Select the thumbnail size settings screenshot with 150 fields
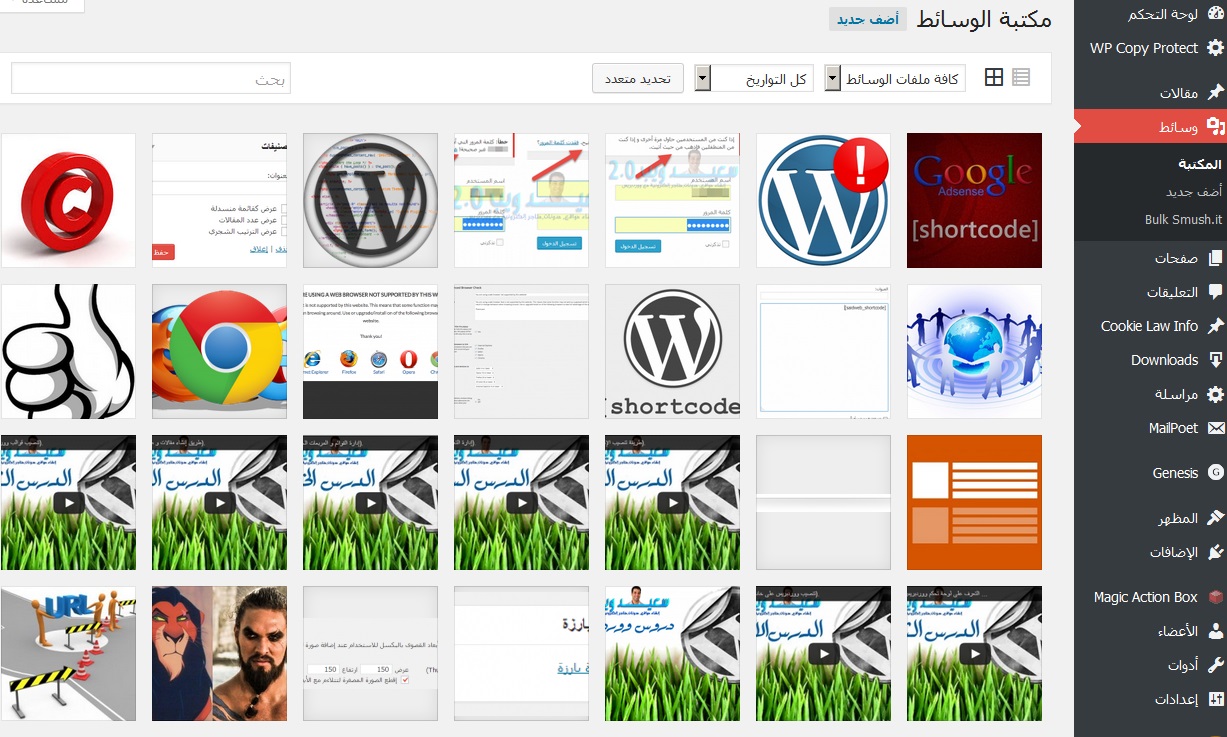The image size is (1227, 737). (x=370, y=654)
